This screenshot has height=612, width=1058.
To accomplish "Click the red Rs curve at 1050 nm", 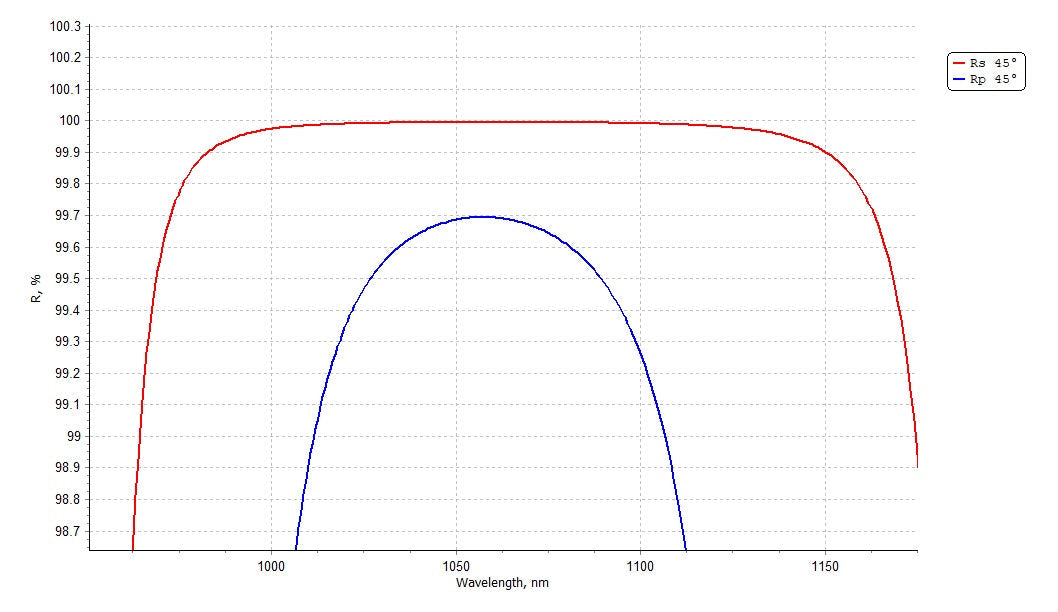I will (456, 122).
